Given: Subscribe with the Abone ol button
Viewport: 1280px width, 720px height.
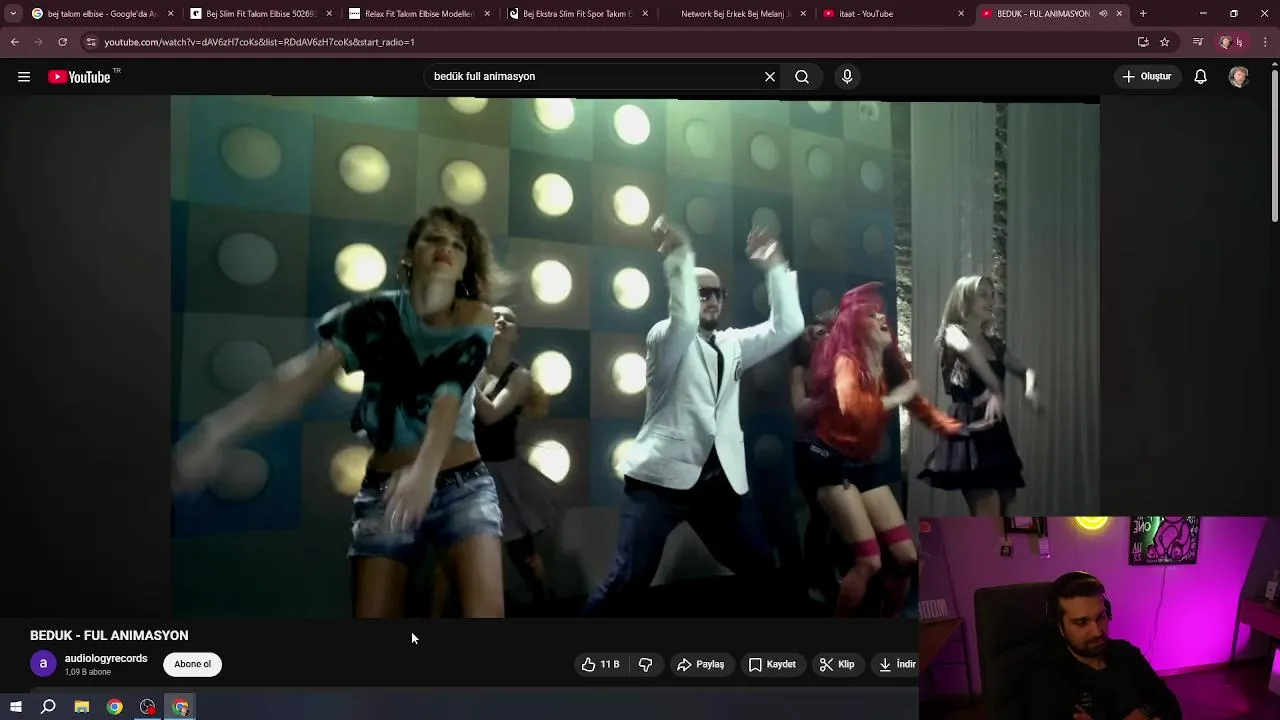Looking at the screenshot, I should point(193,664).
